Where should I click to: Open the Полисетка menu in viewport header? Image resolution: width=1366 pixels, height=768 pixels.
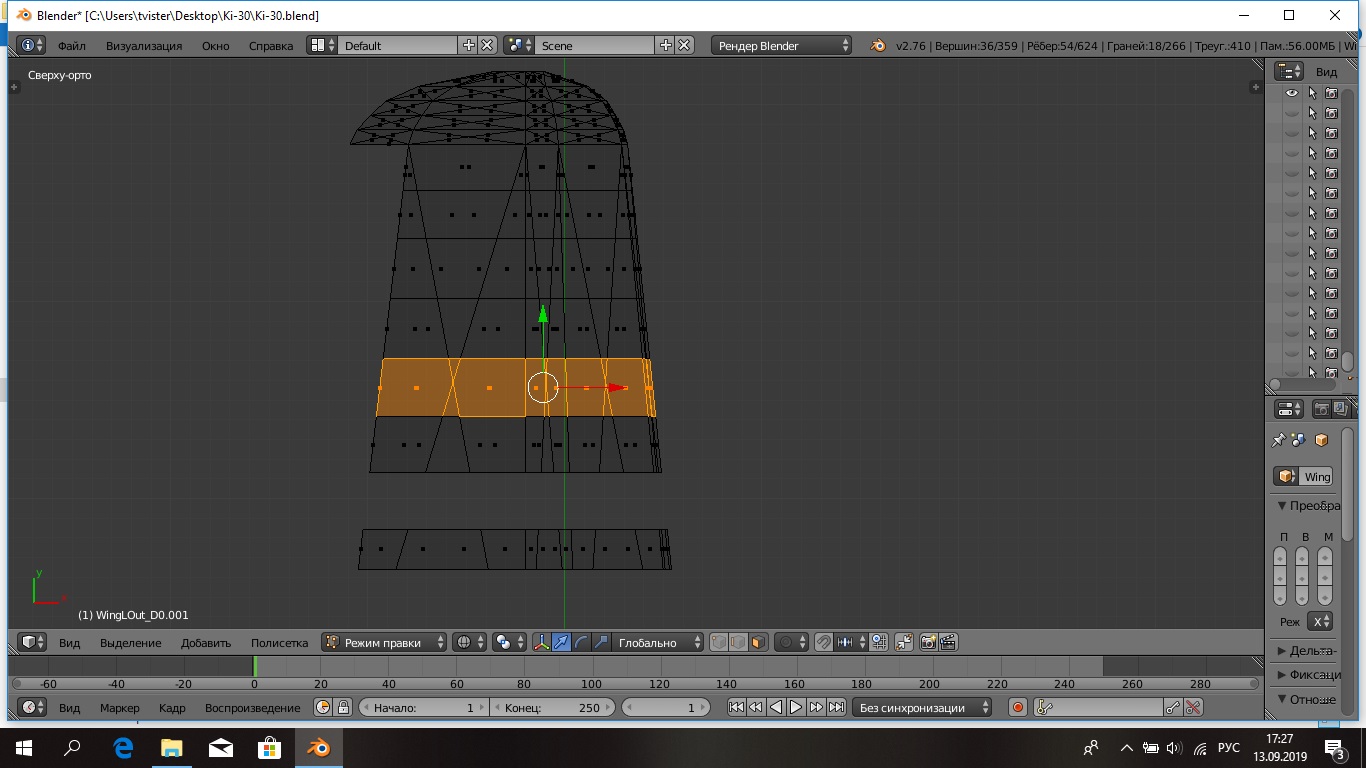pos(279,643)
